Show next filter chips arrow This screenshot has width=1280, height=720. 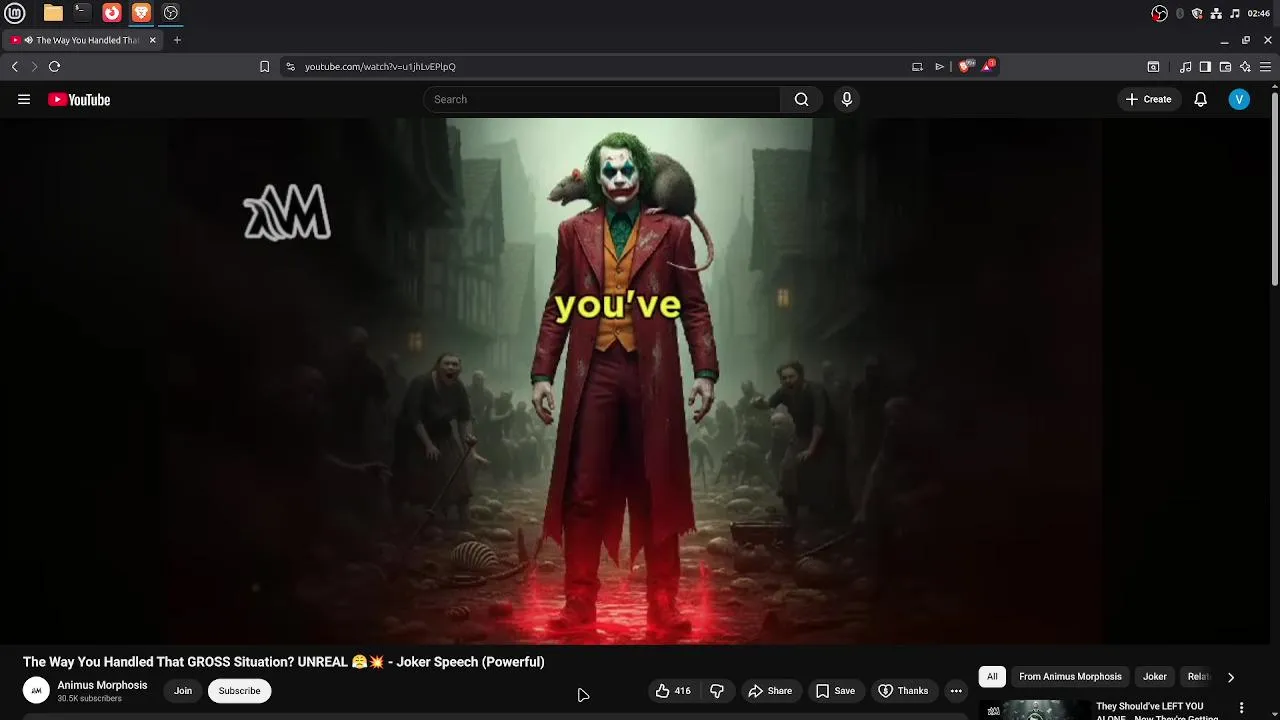[x=1231, y=677]
